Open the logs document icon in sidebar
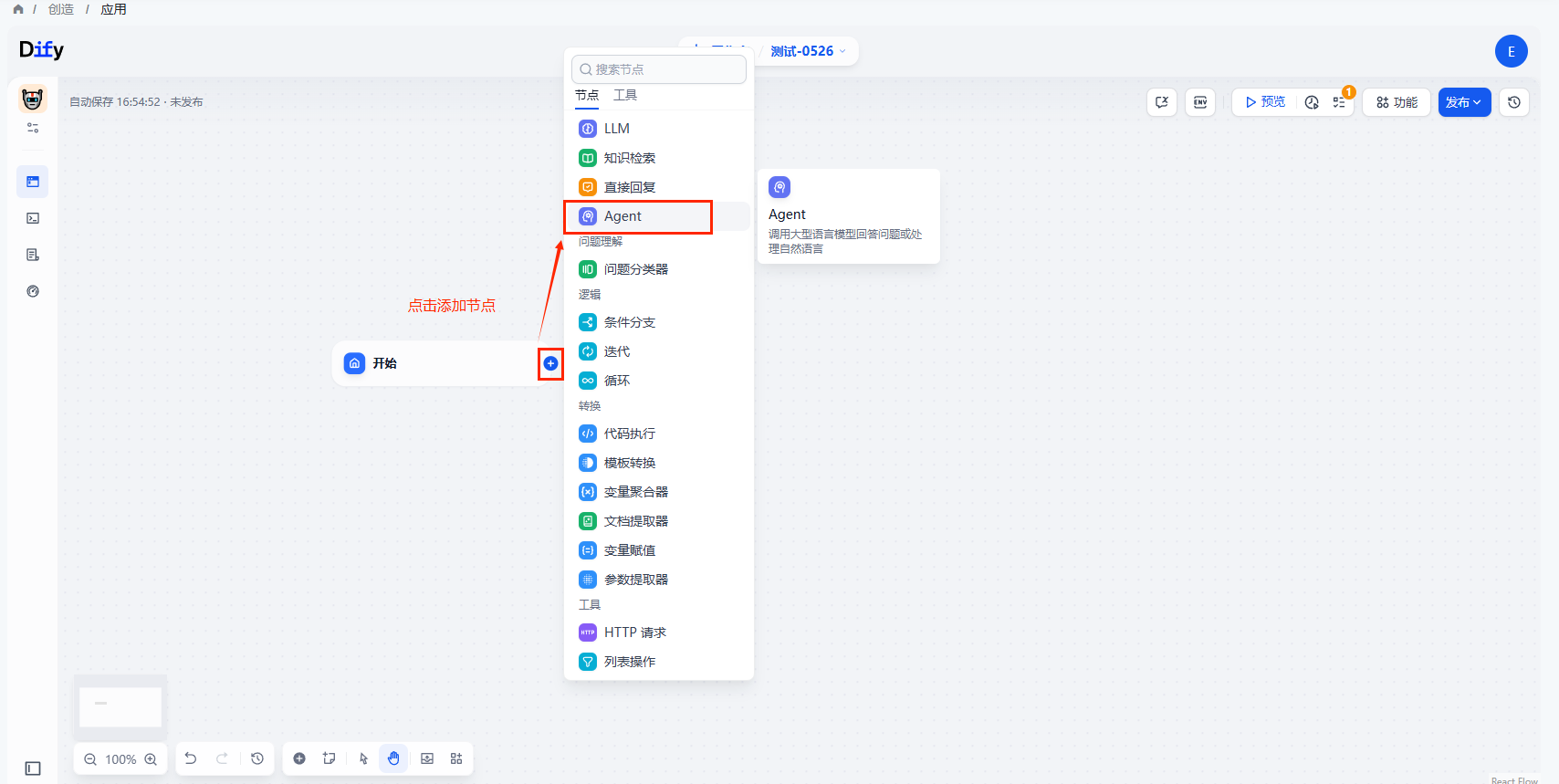This screenshot has width=1559, height=784. point(33,255)
